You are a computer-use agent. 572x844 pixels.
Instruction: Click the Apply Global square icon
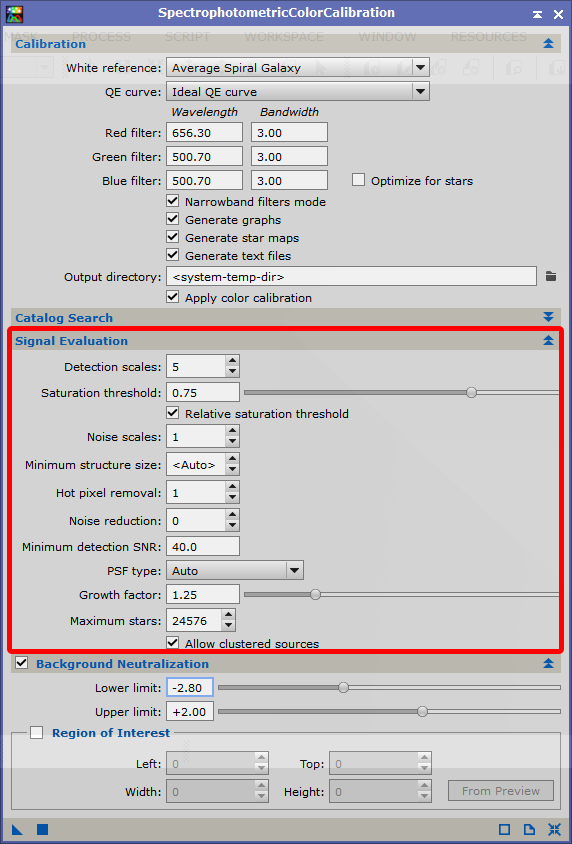tap(43, 829)
